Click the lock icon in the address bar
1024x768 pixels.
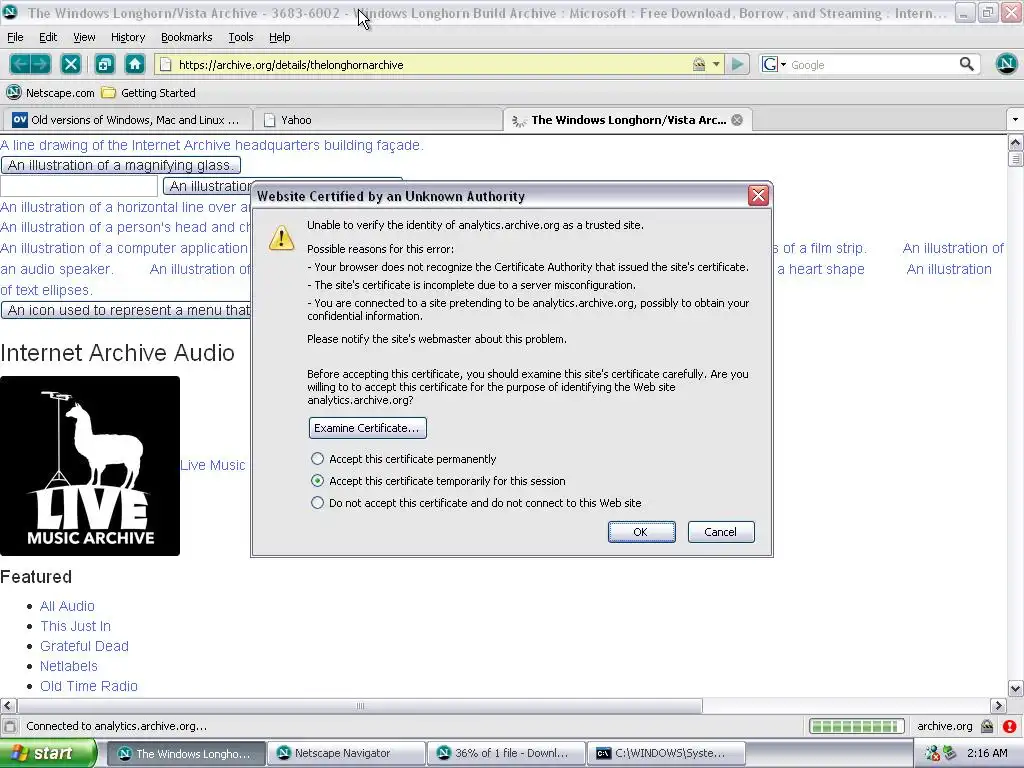(x=699, y=64)
